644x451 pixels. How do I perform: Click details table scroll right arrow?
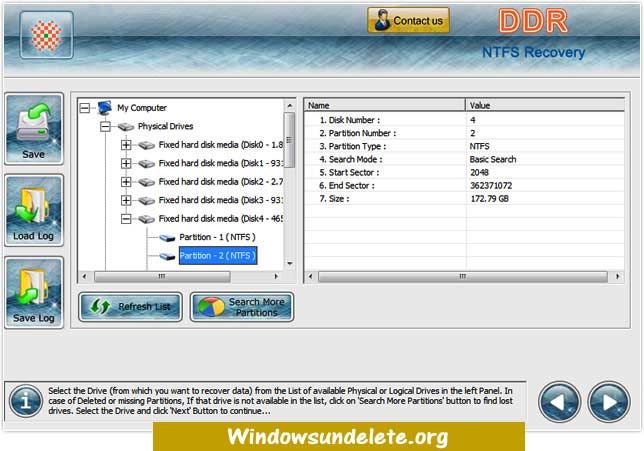coord(618,276)
